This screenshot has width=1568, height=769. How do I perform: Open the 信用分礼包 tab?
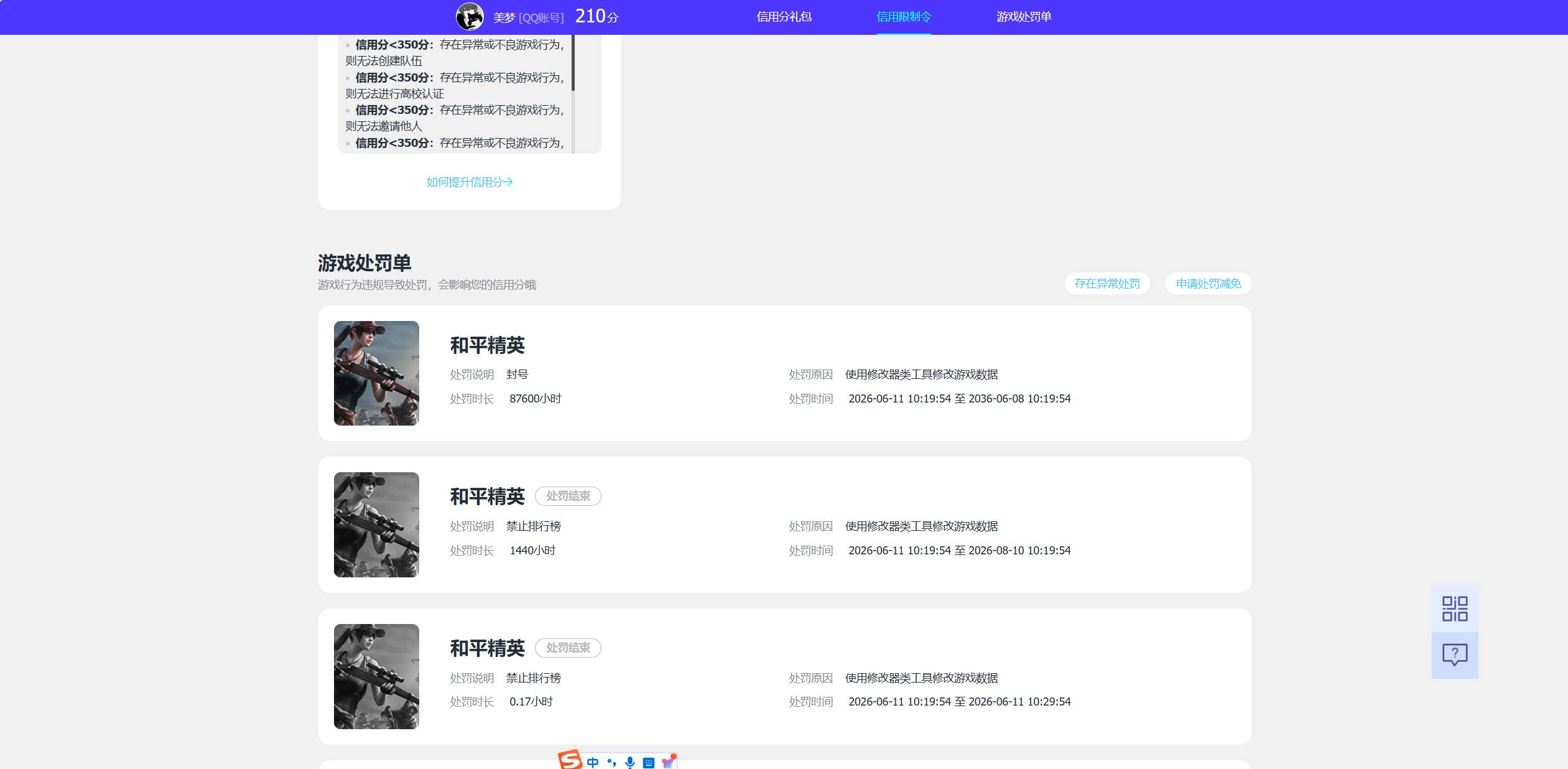pos(784,17)
